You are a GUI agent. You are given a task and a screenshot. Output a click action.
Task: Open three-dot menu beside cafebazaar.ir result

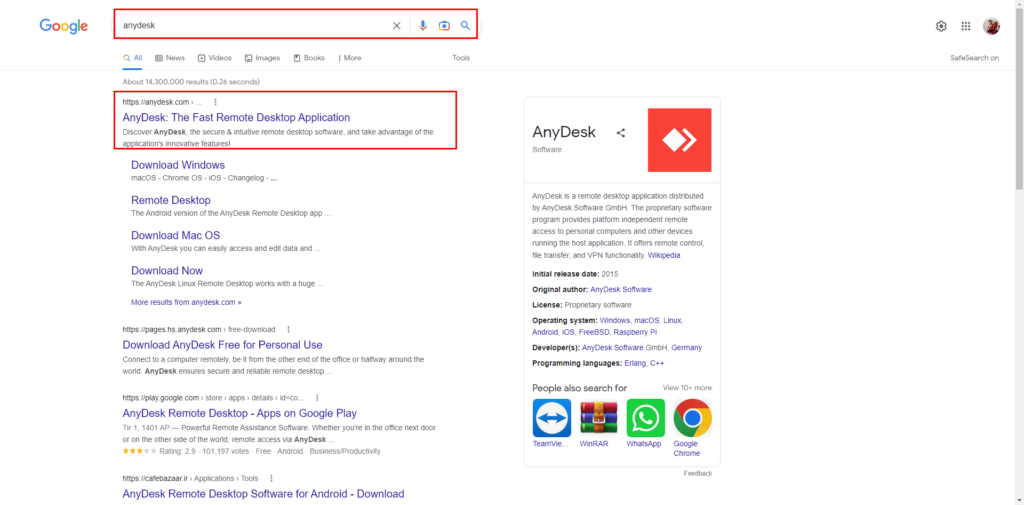(271, 478)
